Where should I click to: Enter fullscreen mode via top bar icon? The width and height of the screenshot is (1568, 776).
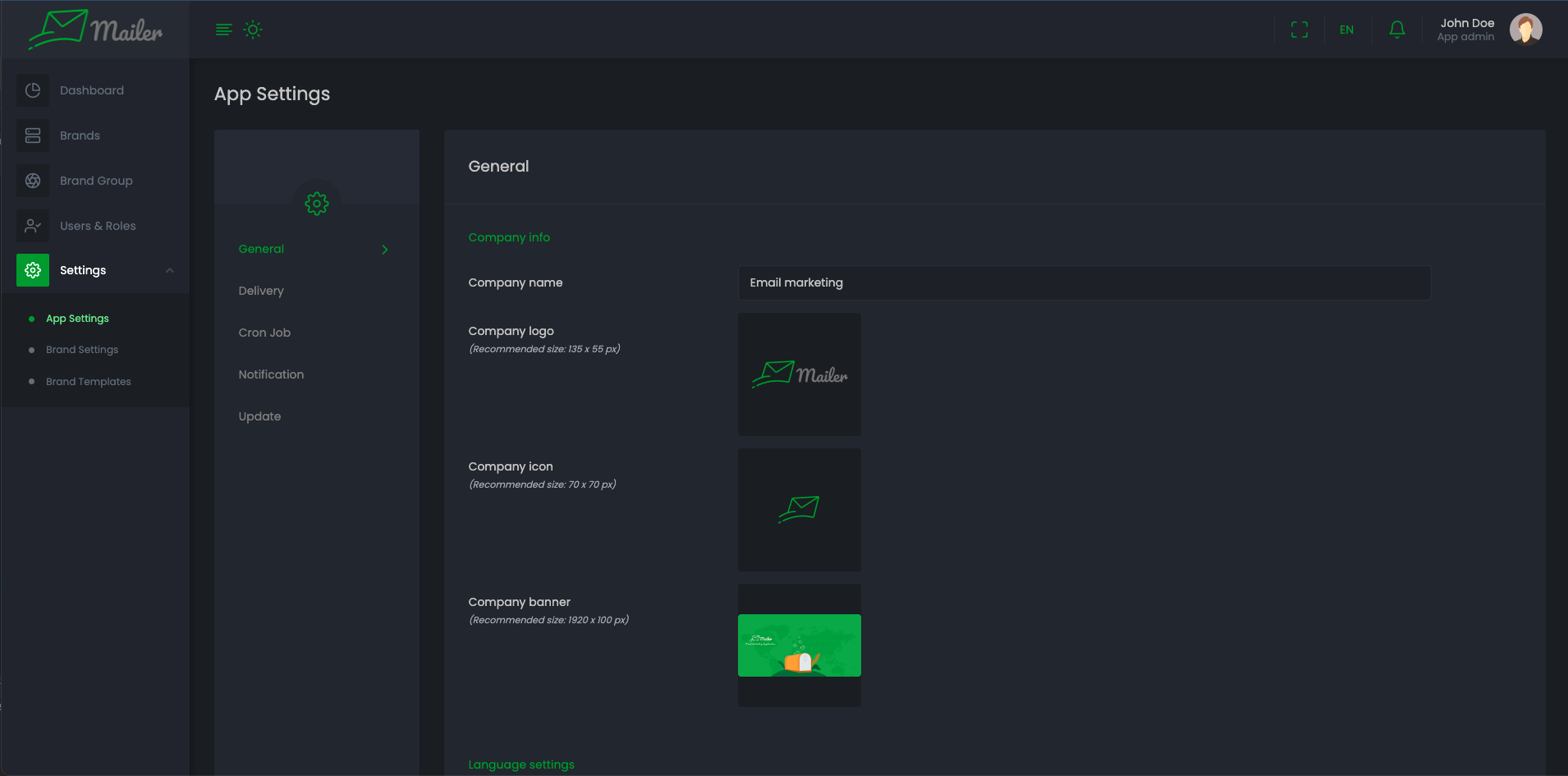[1299, 30]
